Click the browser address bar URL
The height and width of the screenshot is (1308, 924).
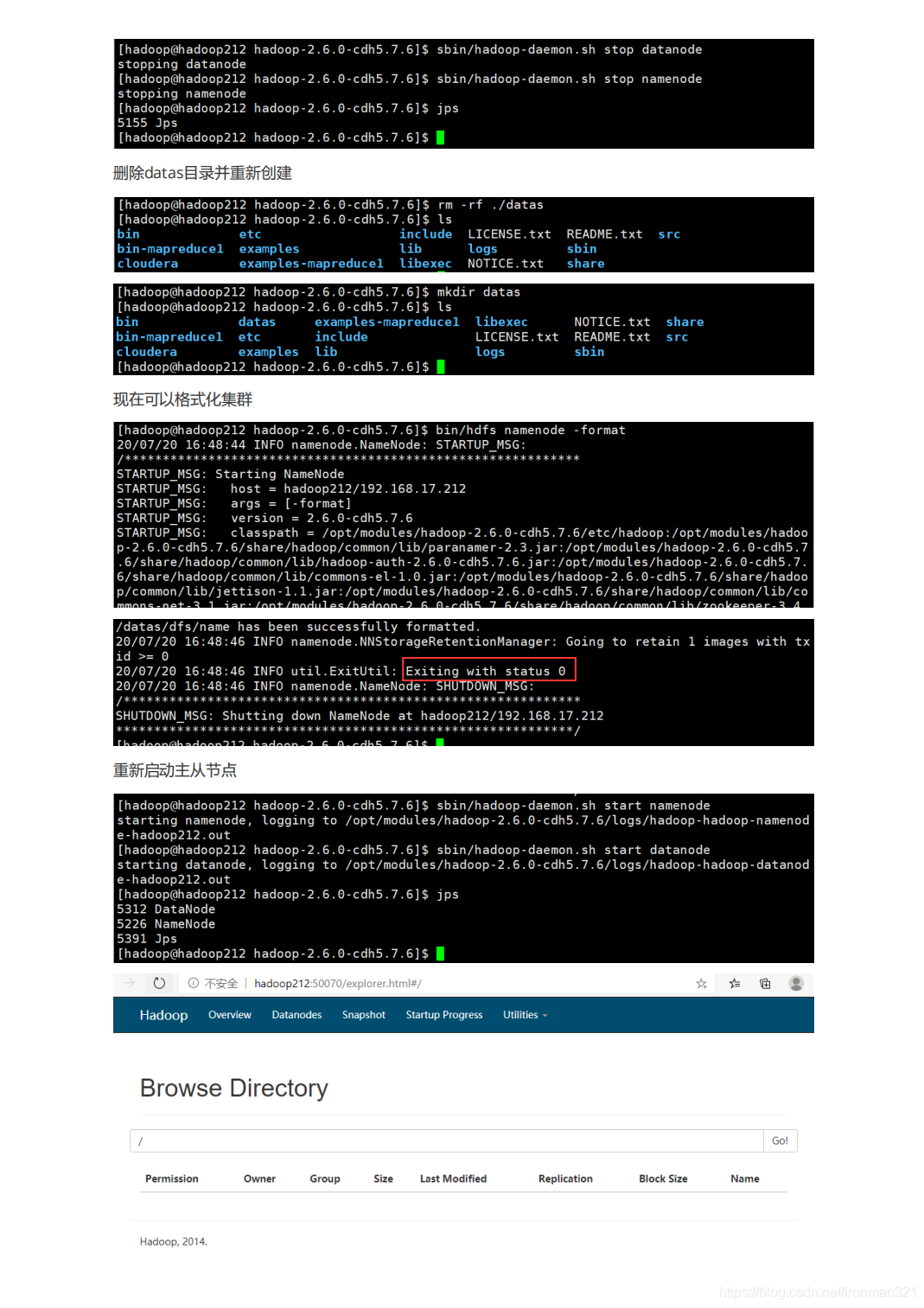pos(338,983)
